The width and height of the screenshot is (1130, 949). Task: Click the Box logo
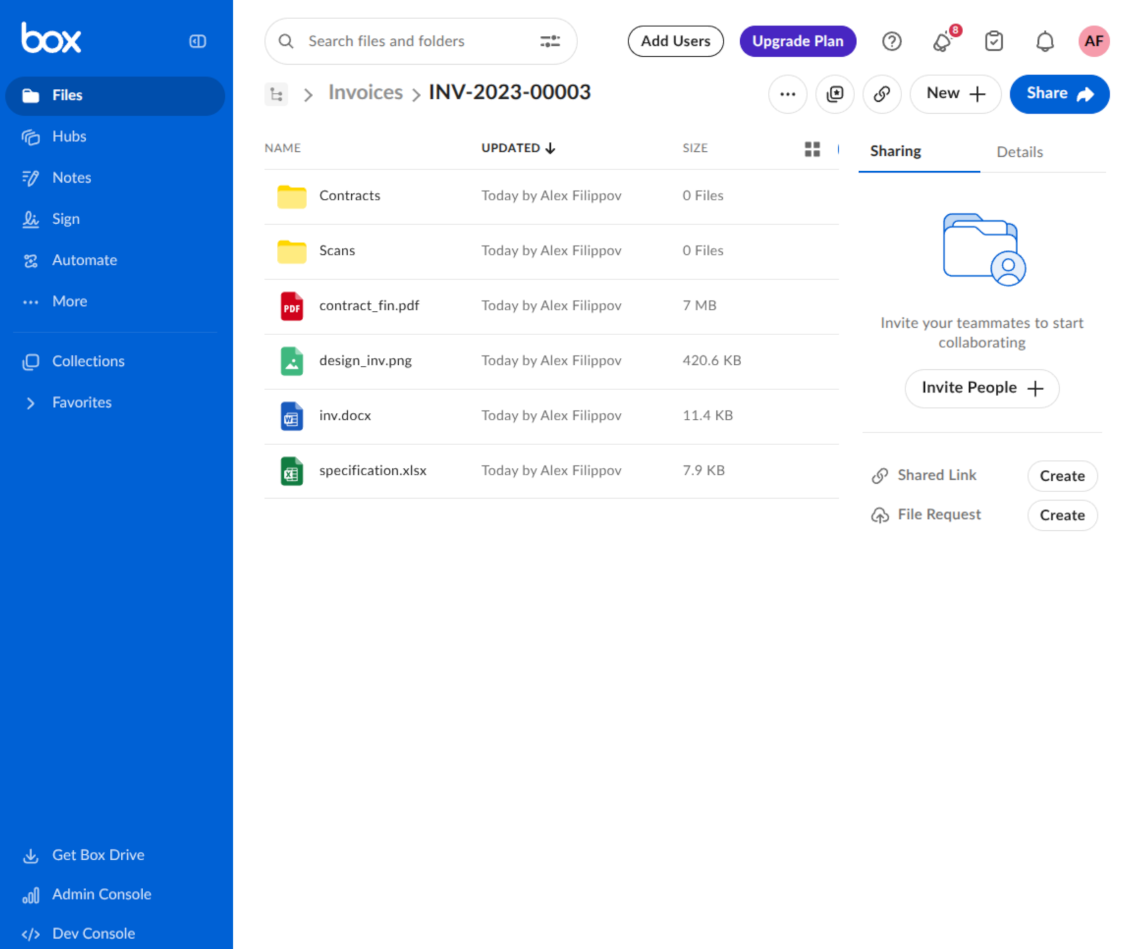click(50, 38)
